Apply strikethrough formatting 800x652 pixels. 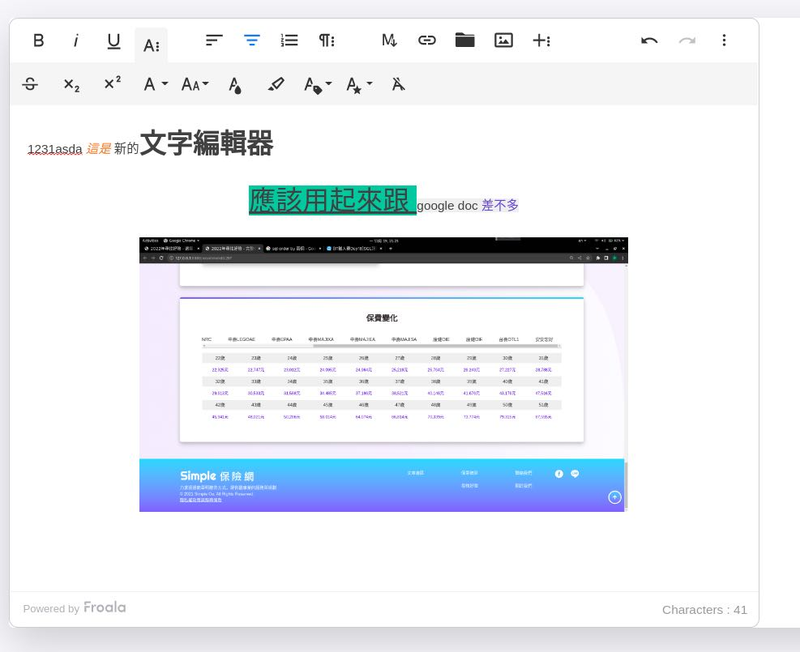point(29,84)
